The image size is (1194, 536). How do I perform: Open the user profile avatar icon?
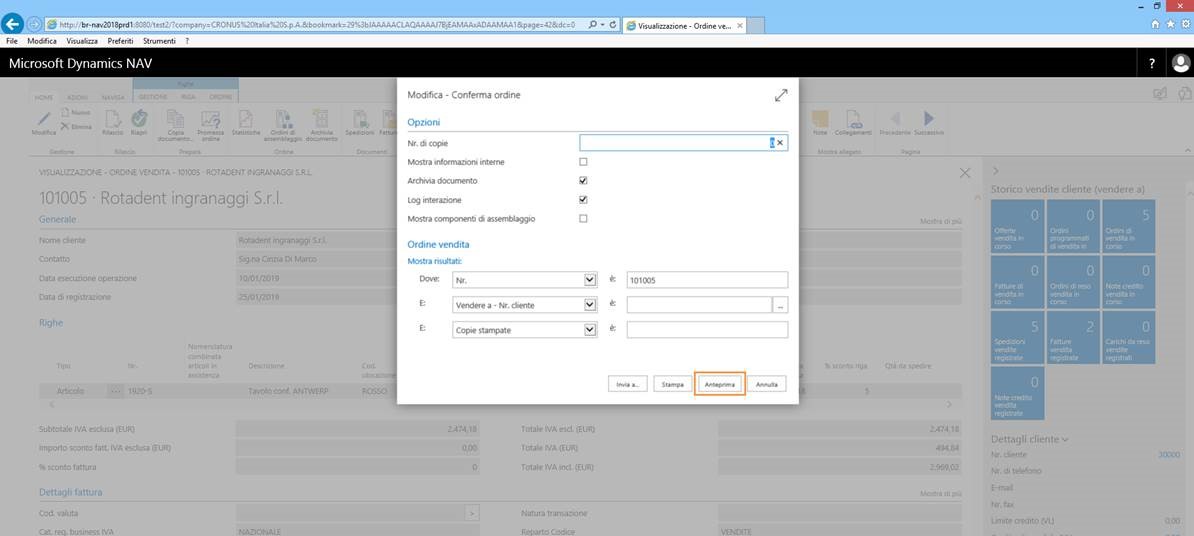tap(1181, 63)
